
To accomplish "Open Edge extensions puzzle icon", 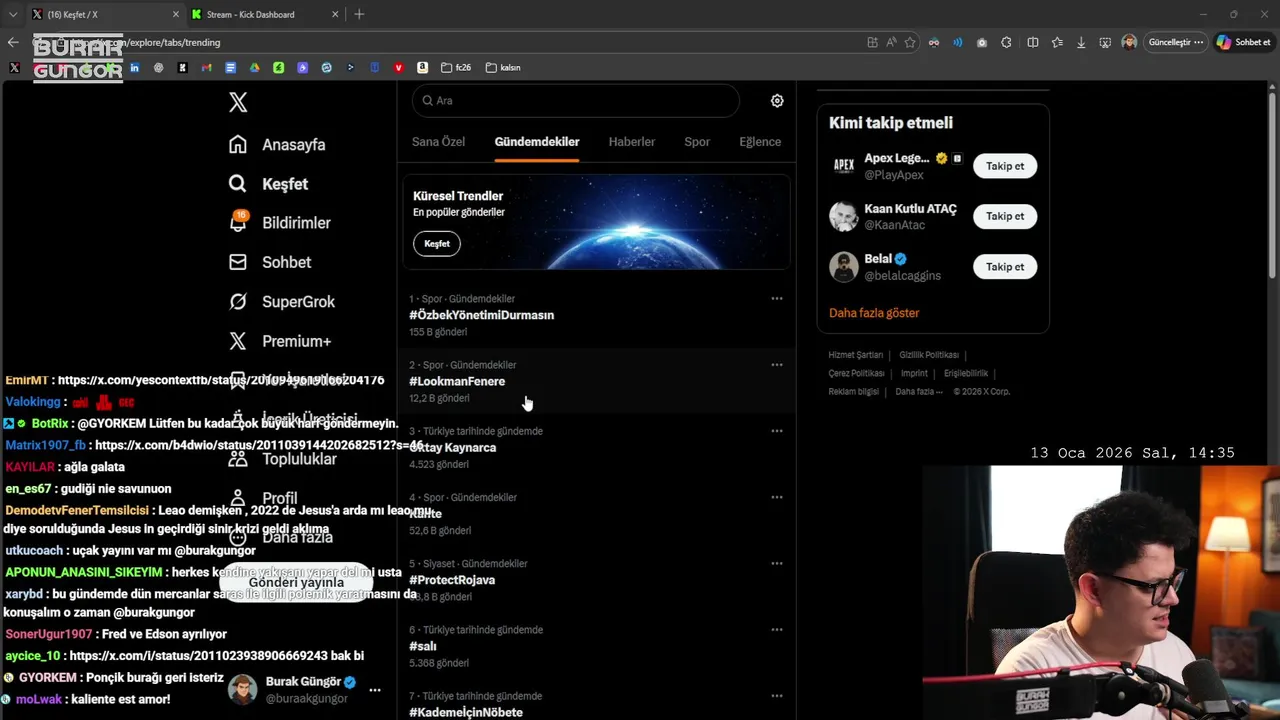I will point(1006,42).
